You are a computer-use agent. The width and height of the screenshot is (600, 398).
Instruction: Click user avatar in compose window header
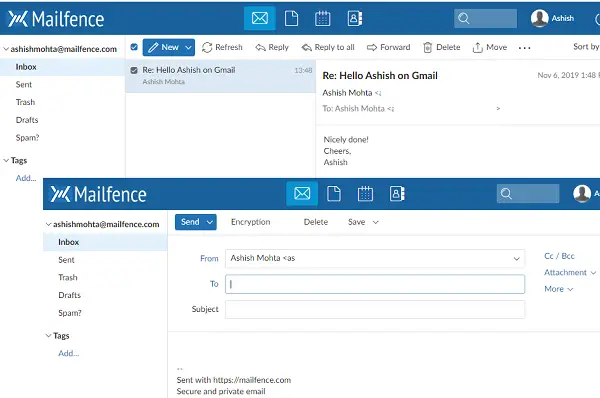[x=582, y=193]
